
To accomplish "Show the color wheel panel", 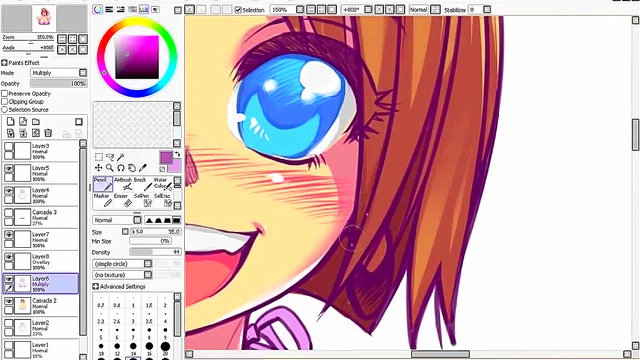I will click(98, 9).
